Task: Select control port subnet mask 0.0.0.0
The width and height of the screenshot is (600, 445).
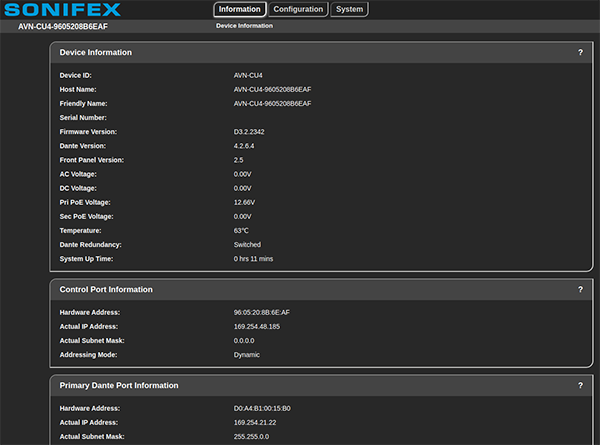Action: tap(244, 341)
